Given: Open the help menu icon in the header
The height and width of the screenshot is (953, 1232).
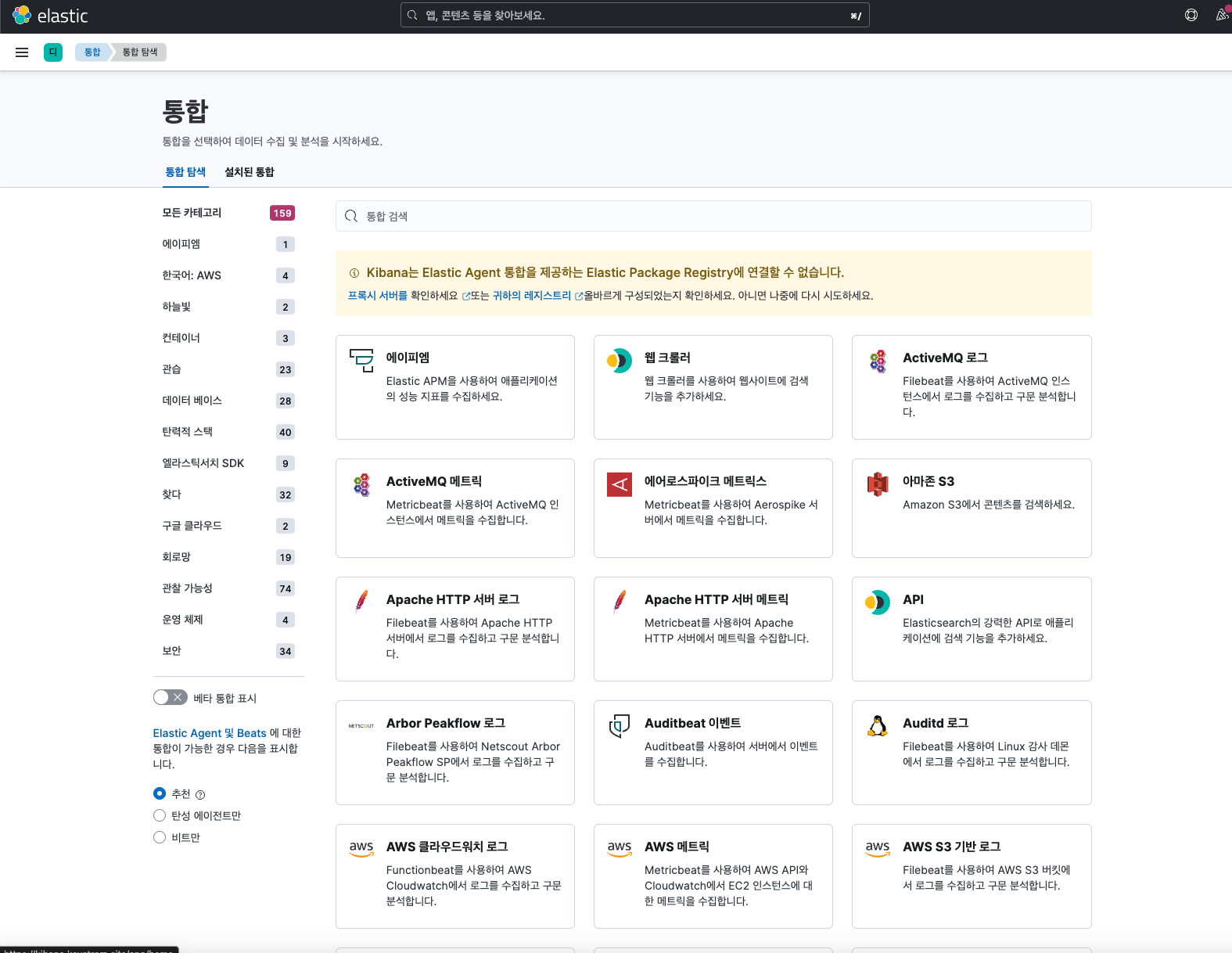Looking at the screenshot, I should pos(1191,15).
